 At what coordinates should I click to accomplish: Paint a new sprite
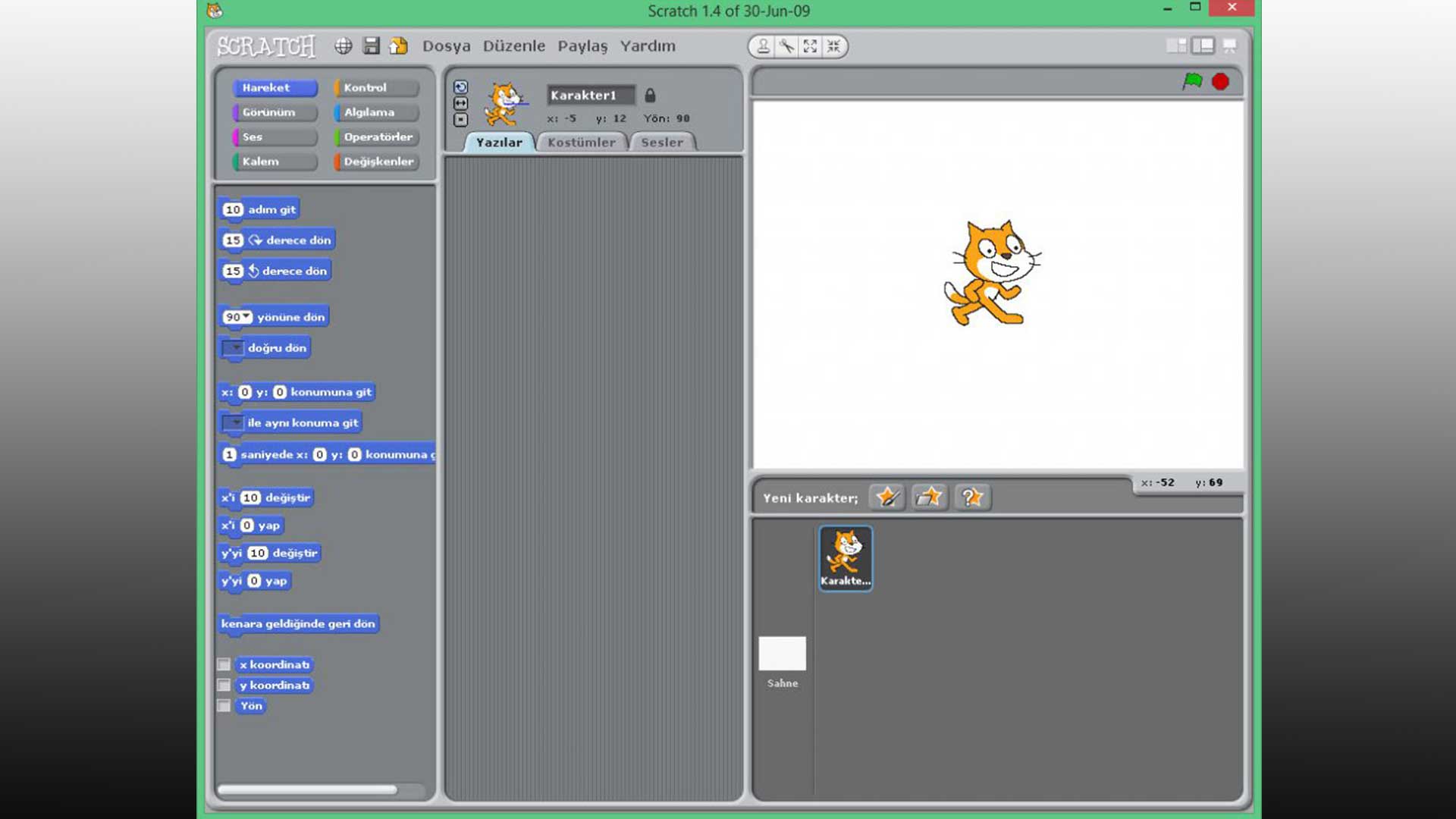coord(886,497)
